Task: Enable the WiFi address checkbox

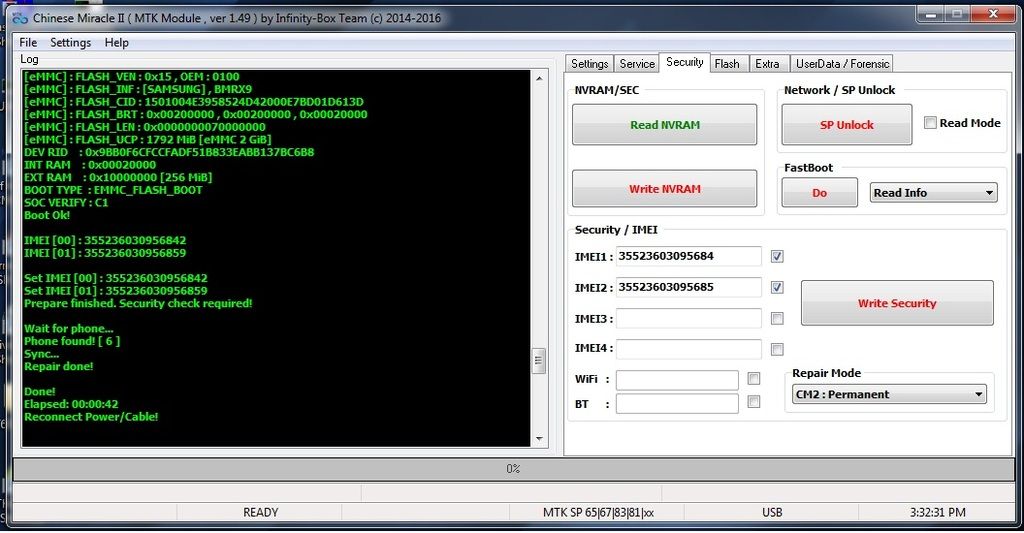Action: coord(754,379)
